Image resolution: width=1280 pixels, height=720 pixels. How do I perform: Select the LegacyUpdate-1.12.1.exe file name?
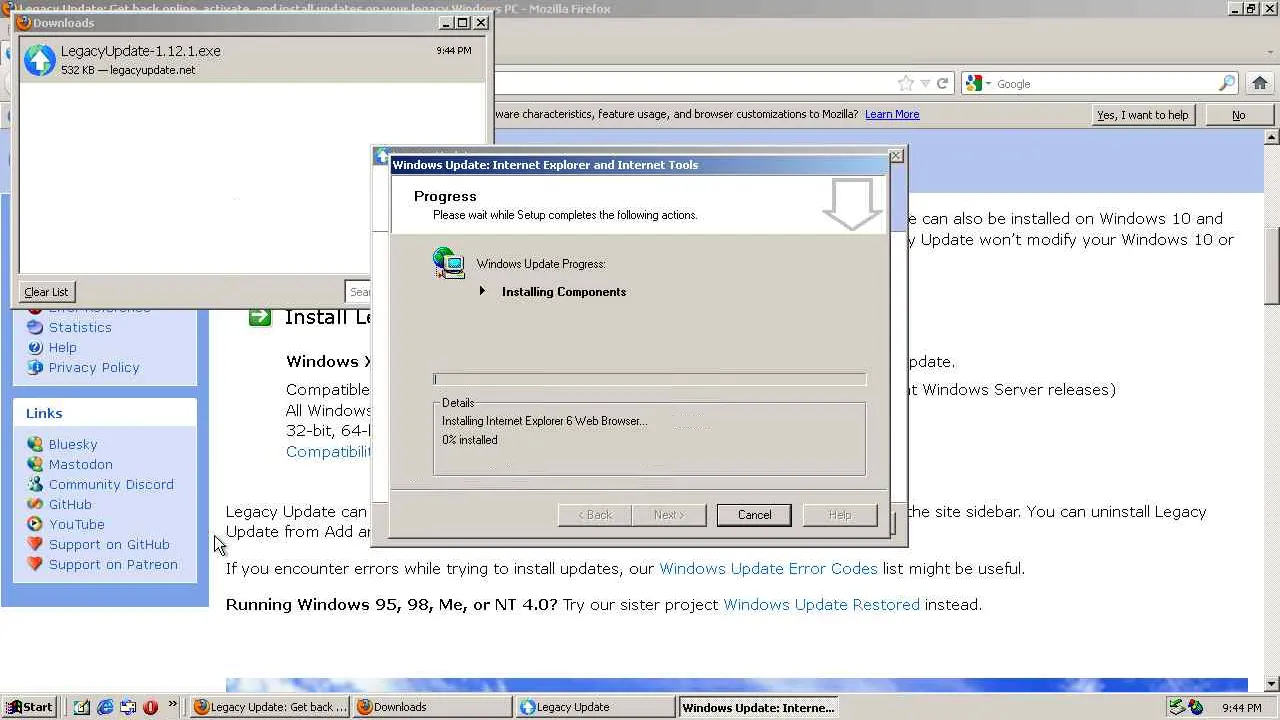click(x=141, y=51)
